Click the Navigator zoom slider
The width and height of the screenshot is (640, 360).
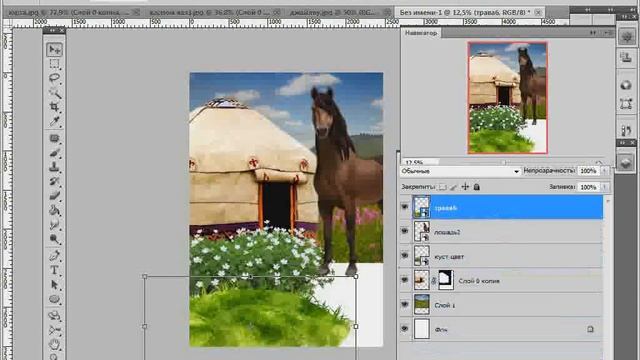503,162
